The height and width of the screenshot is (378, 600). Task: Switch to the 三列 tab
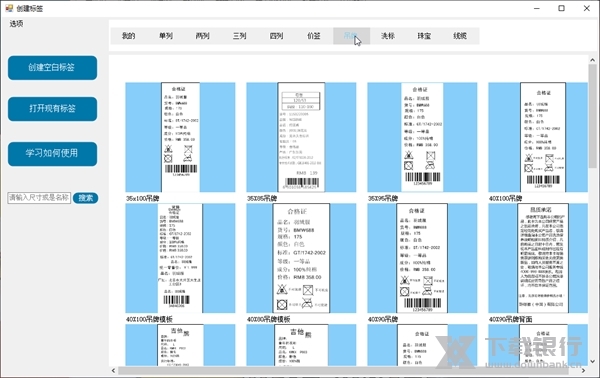[x=240, y=36]
